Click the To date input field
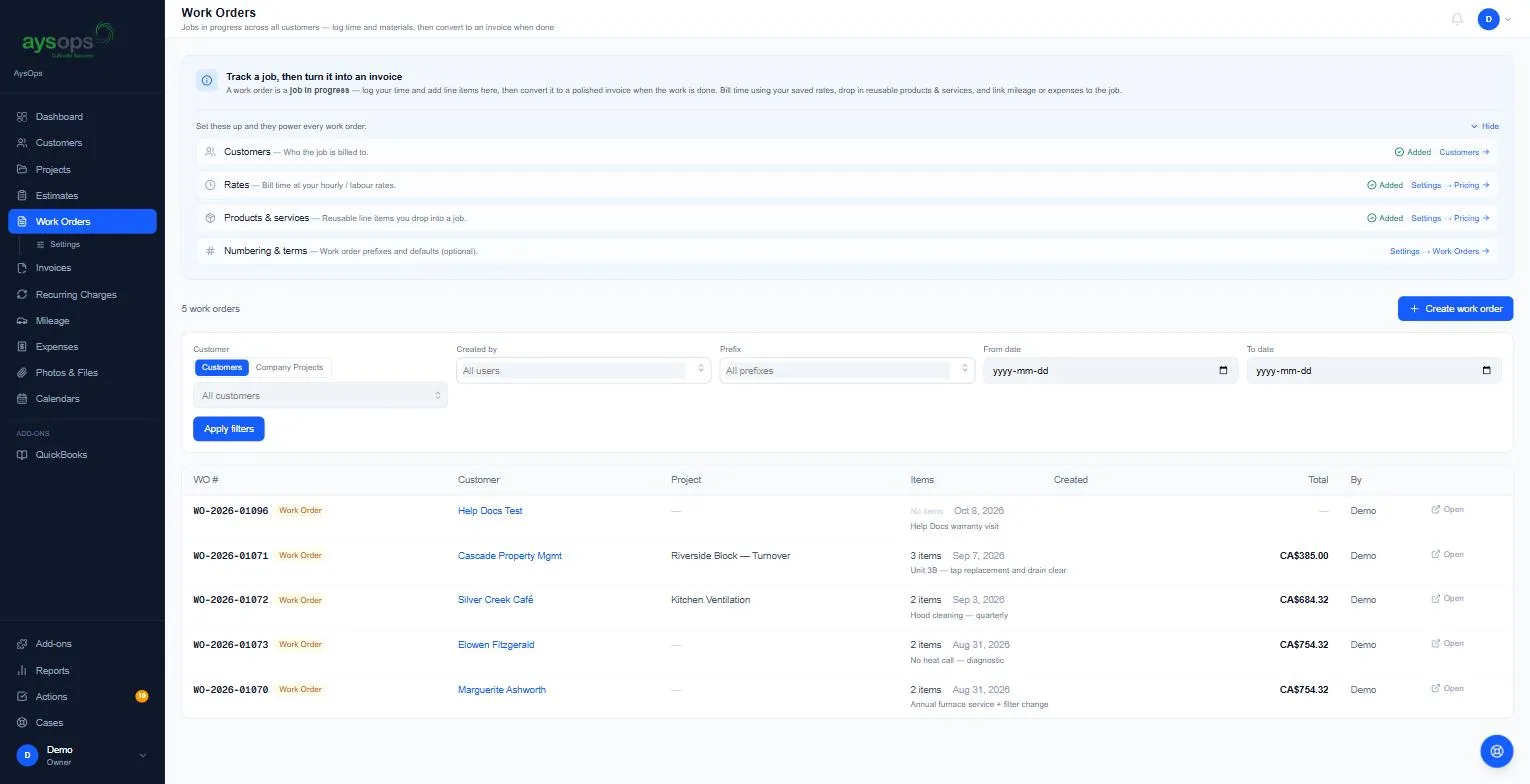Screen dimensions: 1530x784 (x=1374, y=371)
